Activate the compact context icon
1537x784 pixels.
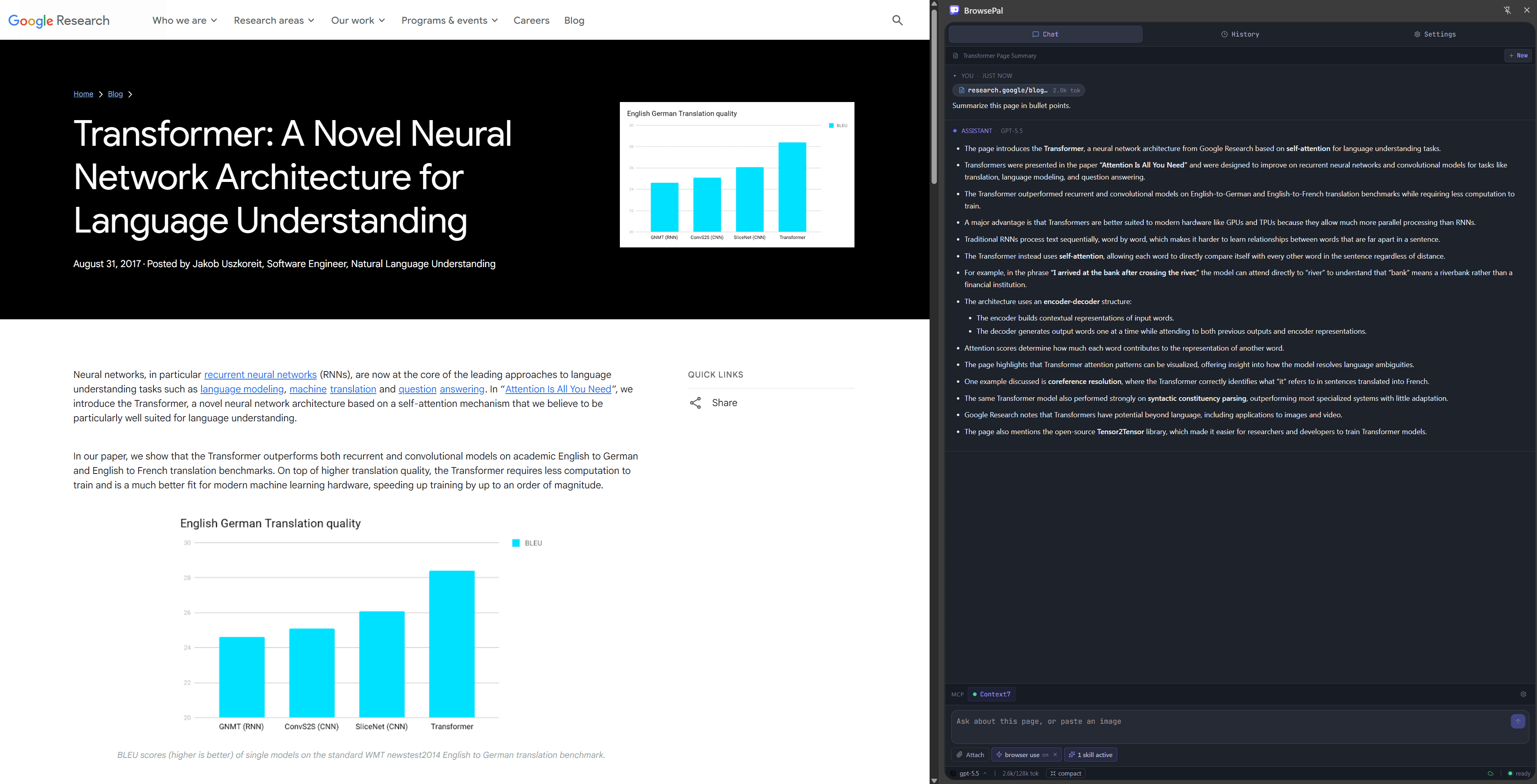pos(1066,773)
